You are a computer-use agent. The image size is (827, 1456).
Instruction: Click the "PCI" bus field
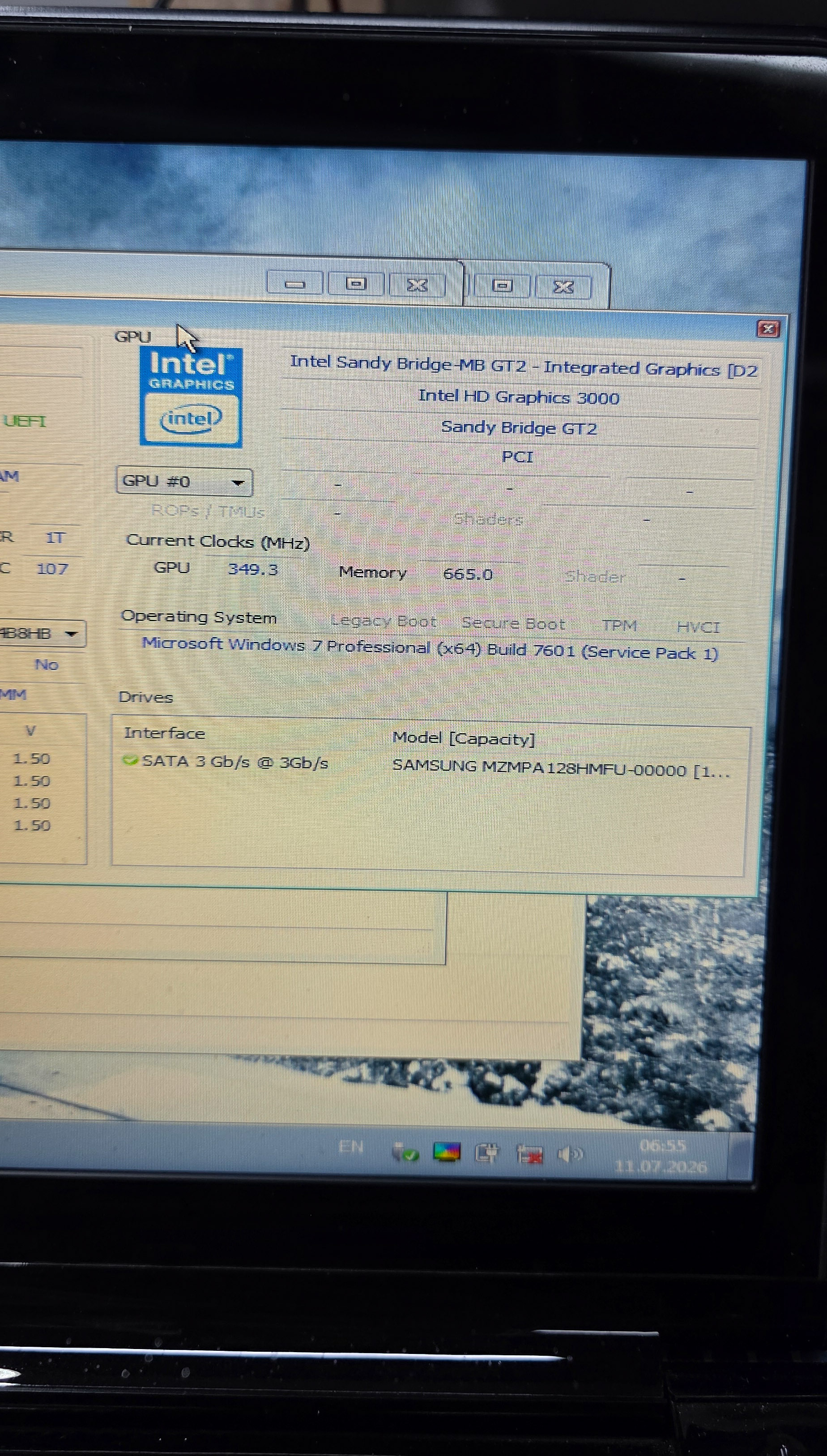517,457
